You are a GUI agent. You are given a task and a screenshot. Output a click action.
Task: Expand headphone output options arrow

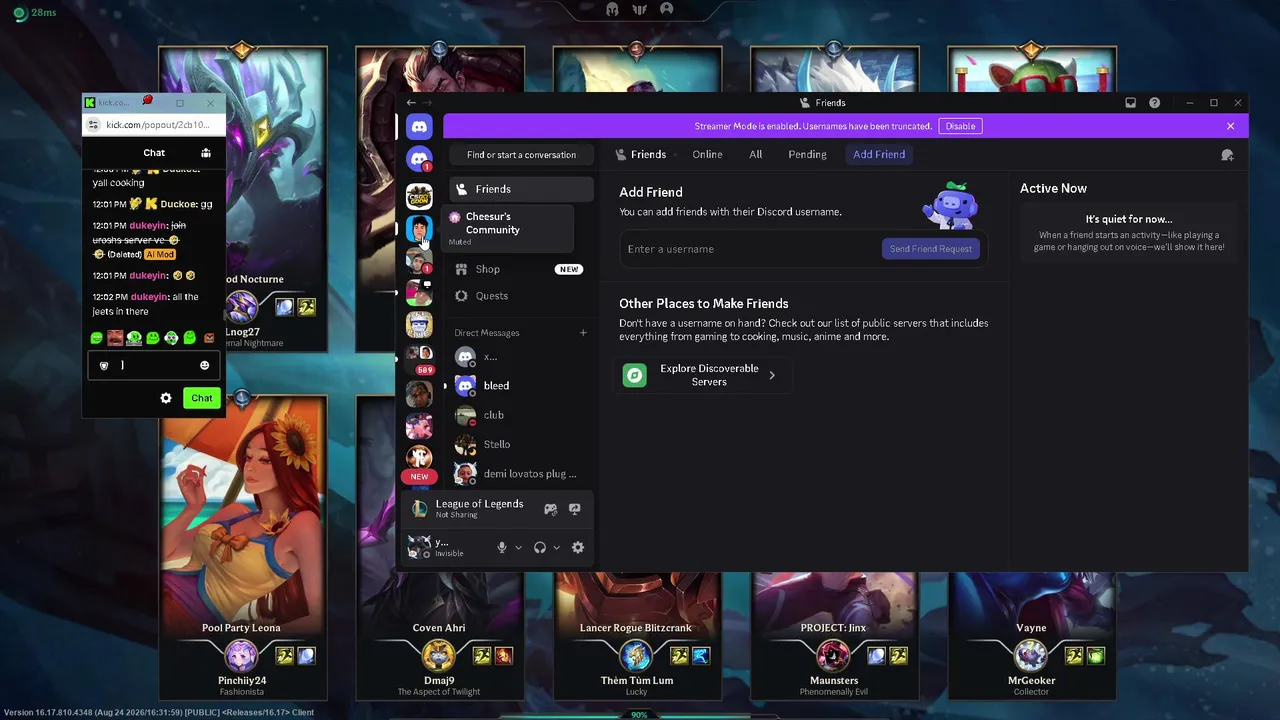coord(556,547)
